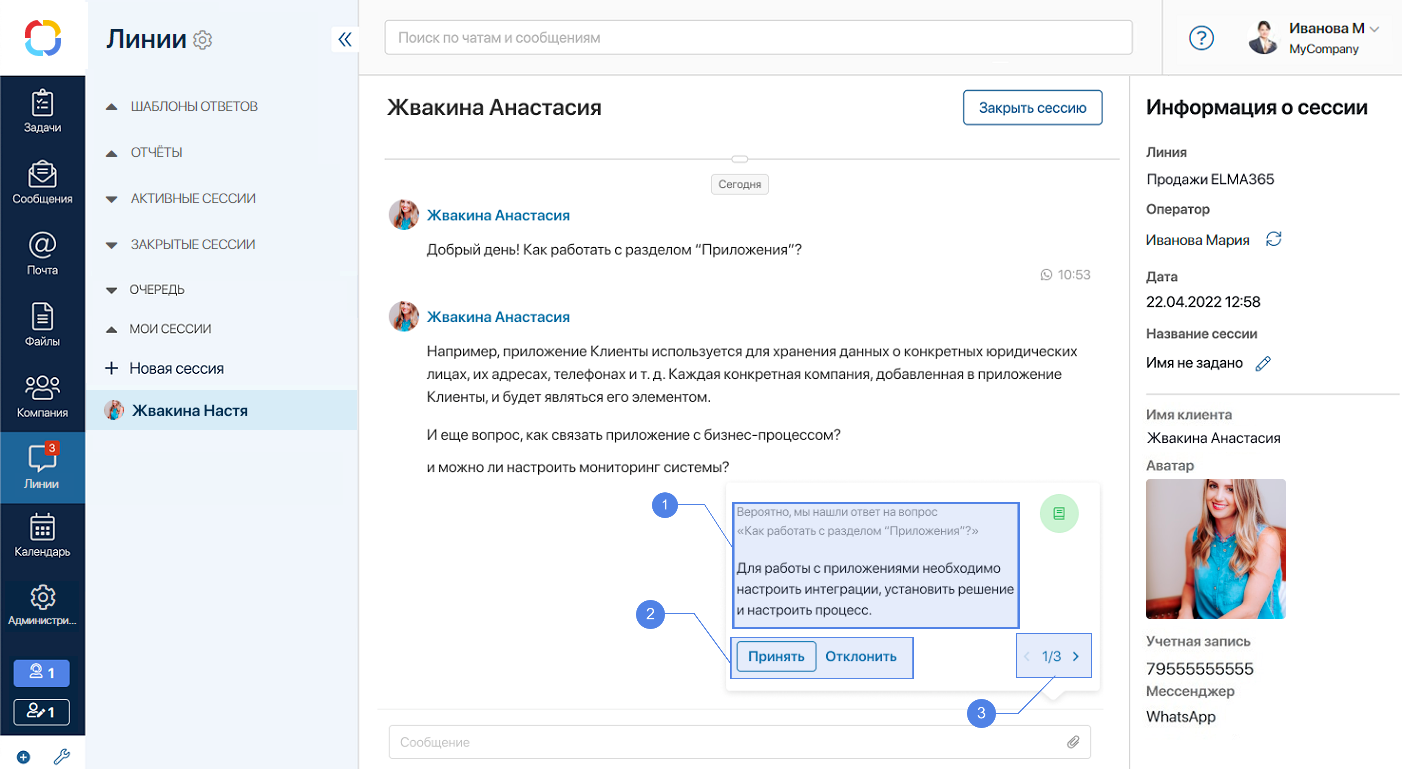Open the Файлы section
Viewport: 1402px width, 769px height.
[x=42, y=325]
